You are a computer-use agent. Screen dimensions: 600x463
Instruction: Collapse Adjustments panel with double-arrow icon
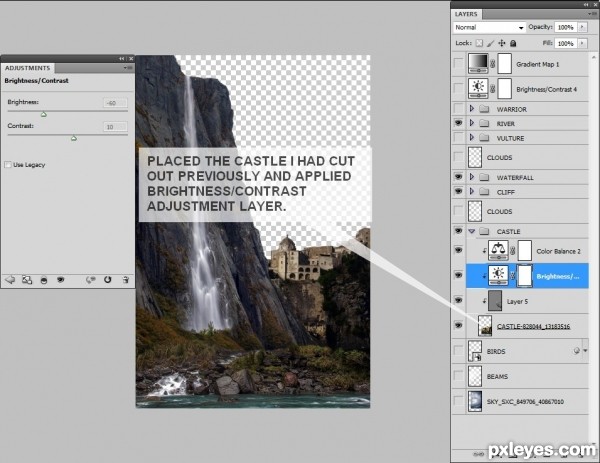tap(122, 59)
